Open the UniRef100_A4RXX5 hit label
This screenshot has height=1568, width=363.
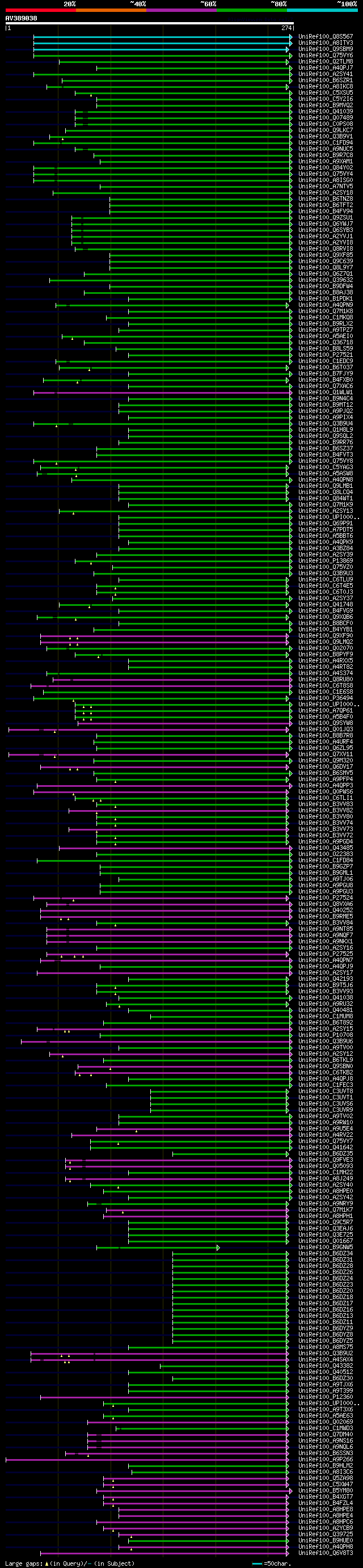[326, 661]
